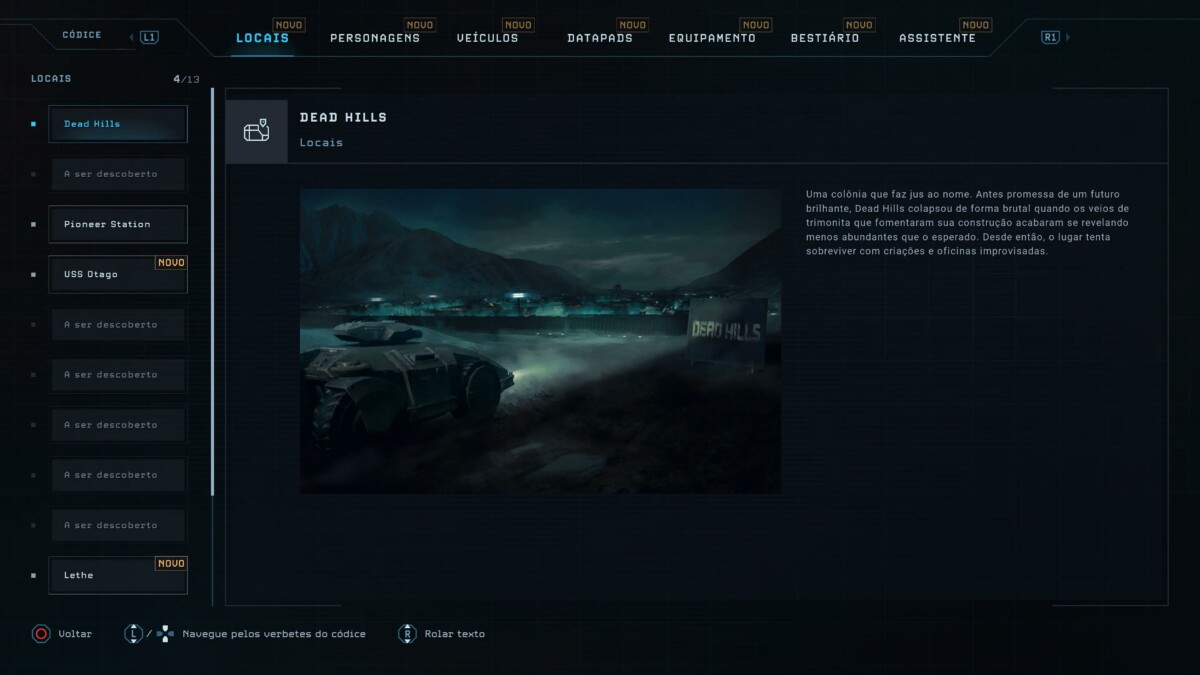The width and height of the screenshot is (1200, 675).
Task: Select the undiscovered entry below Dead Hills
Action: [x=118, y=174]
